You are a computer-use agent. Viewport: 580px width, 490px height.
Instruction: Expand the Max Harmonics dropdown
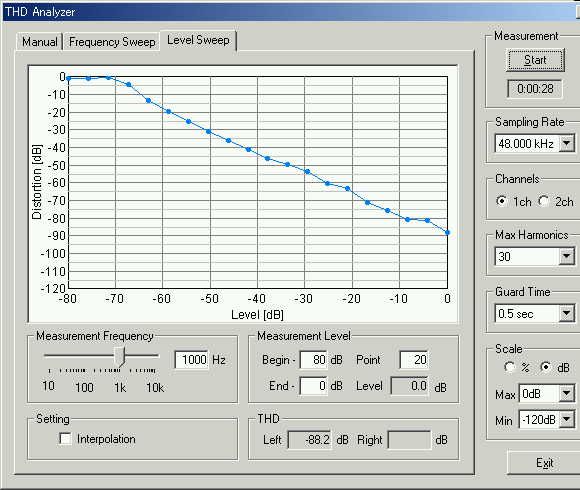pos(567,256)
